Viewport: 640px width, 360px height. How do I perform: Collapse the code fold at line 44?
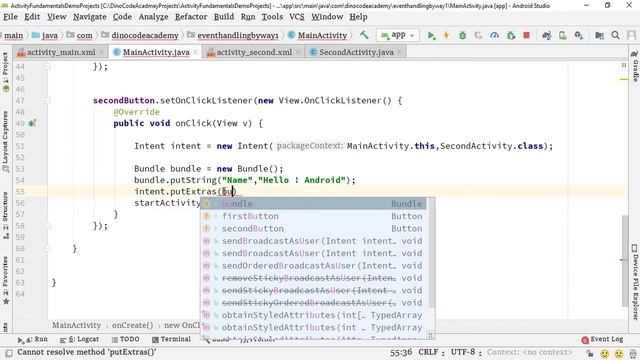(47, 66)
